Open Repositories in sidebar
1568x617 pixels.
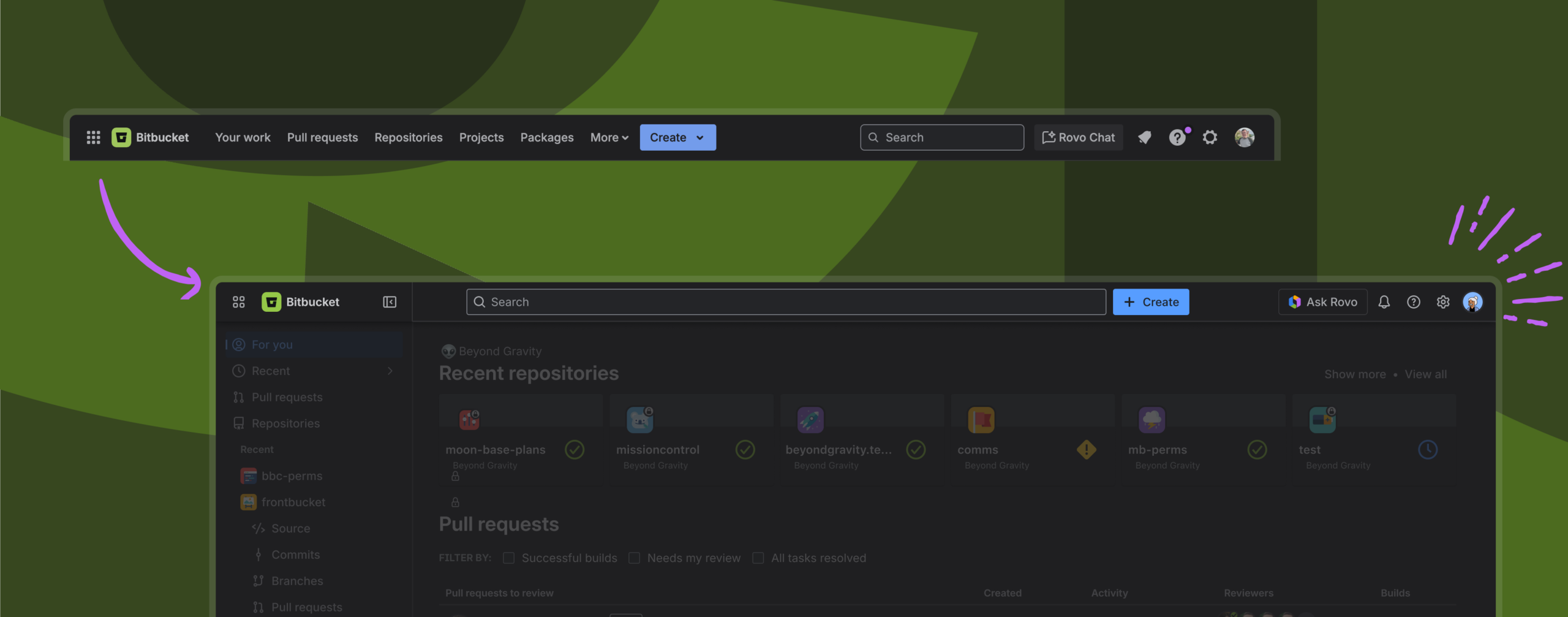point(314,423)
